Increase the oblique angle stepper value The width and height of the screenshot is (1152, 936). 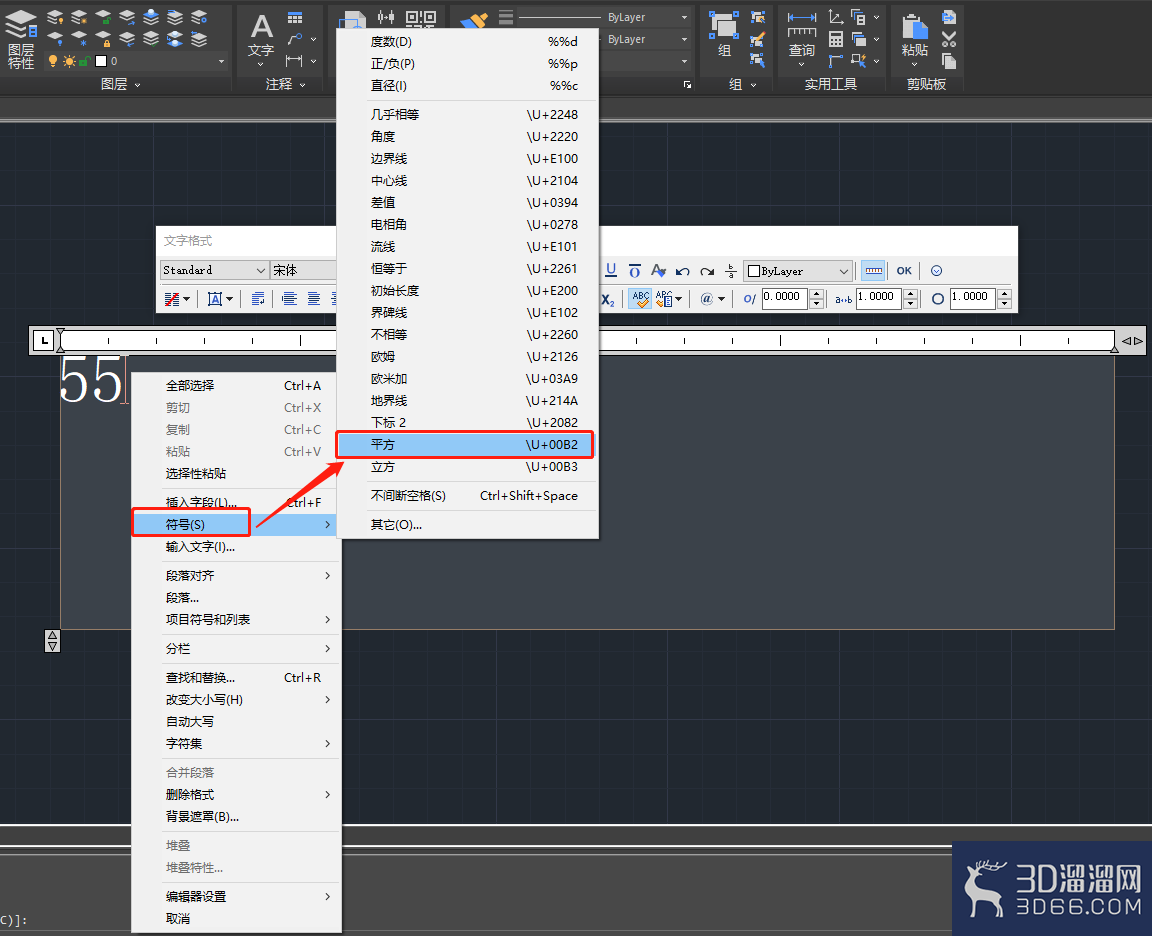pyautogui.click(x=816, y=293)
